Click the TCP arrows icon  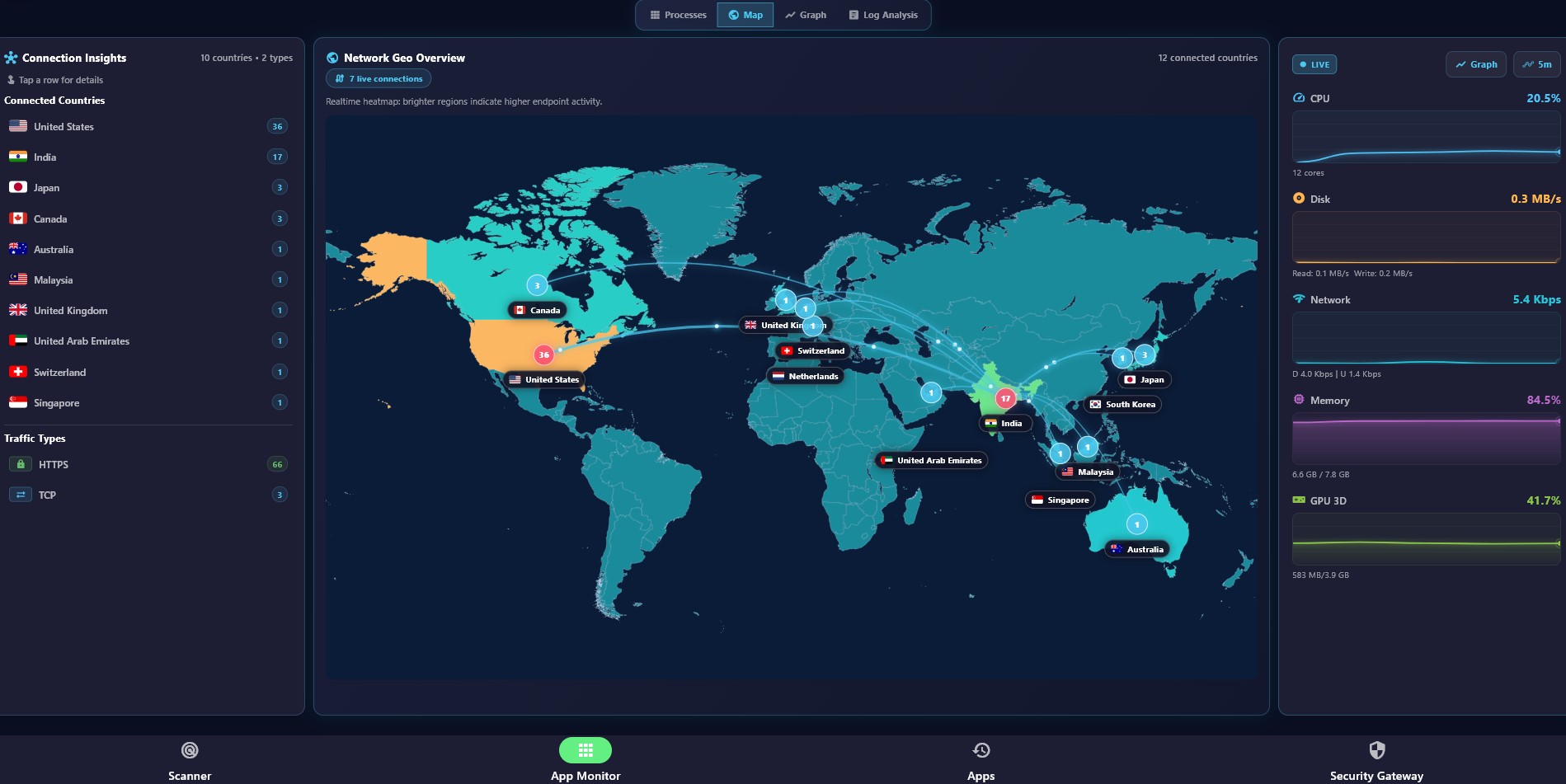pos(21,495)
